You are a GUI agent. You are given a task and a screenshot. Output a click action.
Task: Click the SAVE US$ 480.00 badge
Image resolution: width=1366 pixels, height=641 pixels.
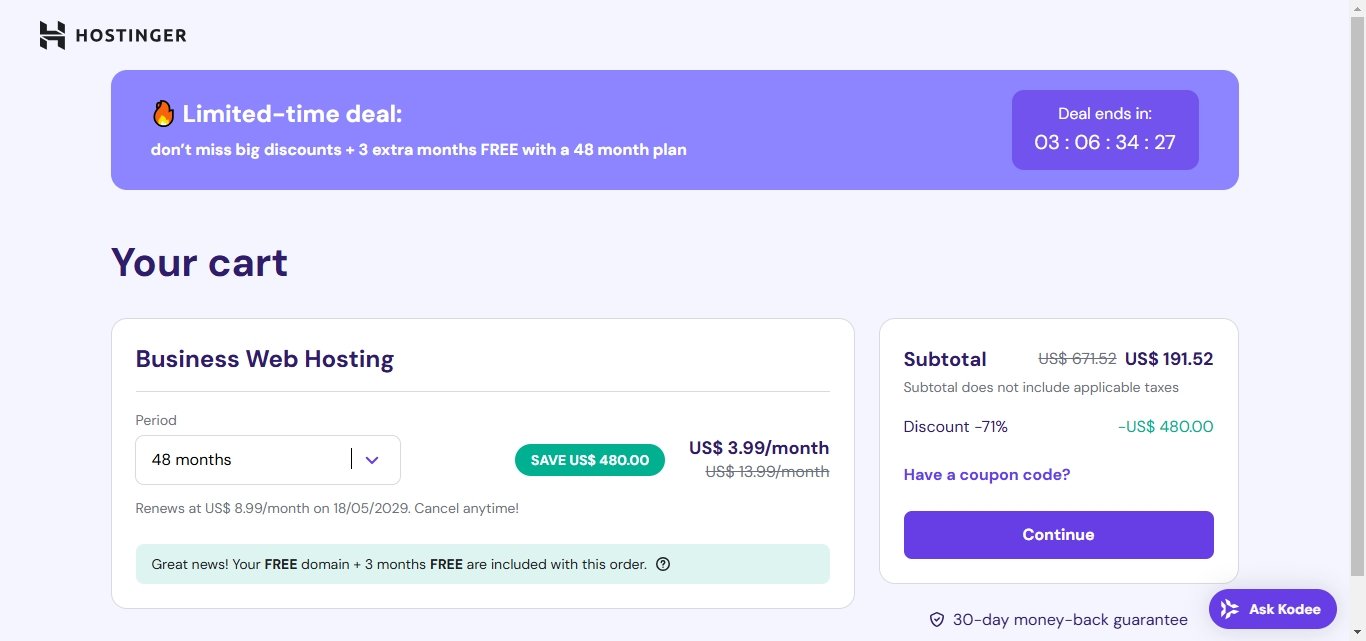[590, 460]
